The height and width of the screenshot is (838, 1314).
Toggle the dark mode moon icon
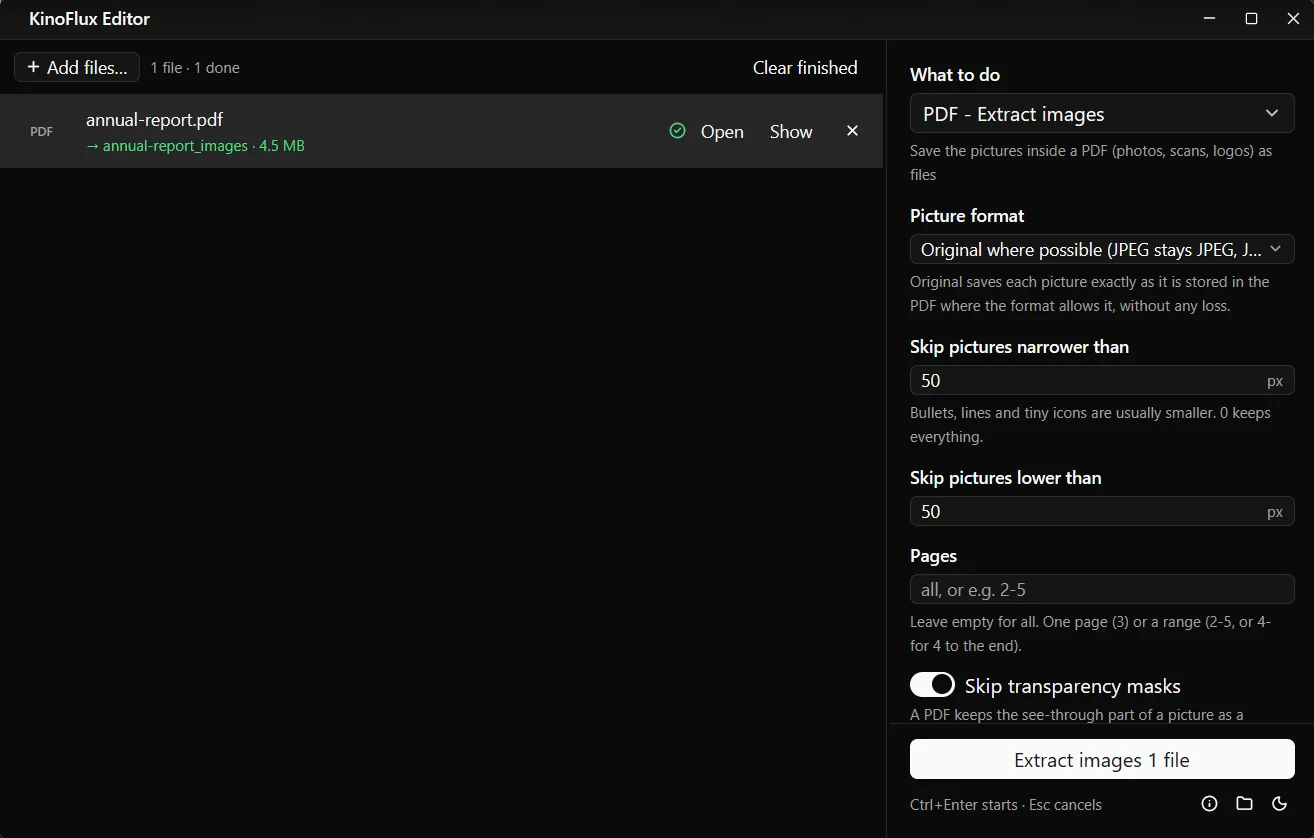click(x=1279, y=803)
